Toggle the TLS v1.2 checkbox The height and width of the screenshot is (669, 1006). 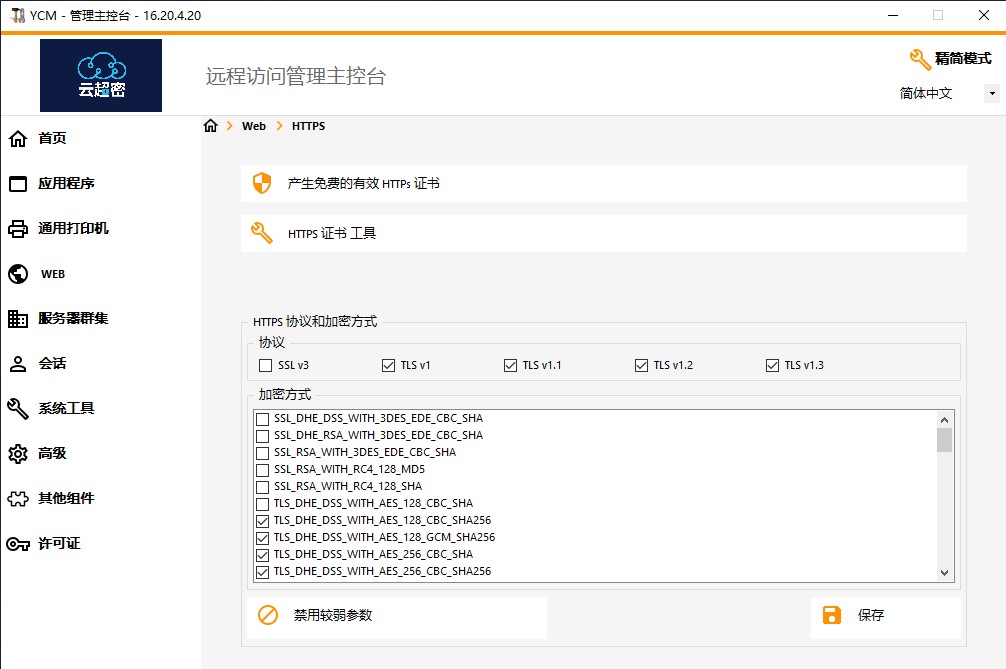(641, 366)
